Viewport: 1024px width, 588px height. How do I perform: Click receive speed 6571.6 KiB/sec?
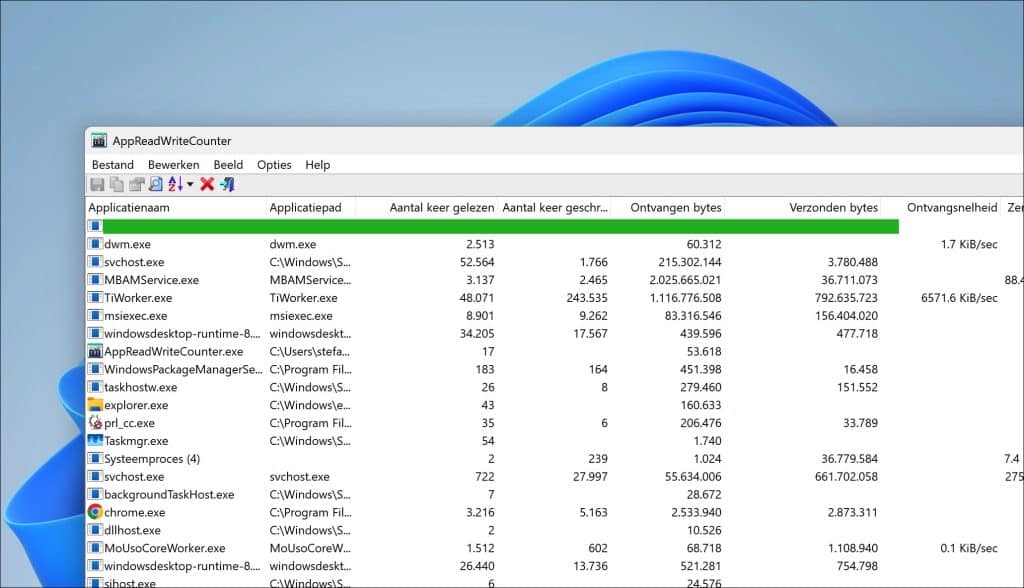[x=959, y=298]
